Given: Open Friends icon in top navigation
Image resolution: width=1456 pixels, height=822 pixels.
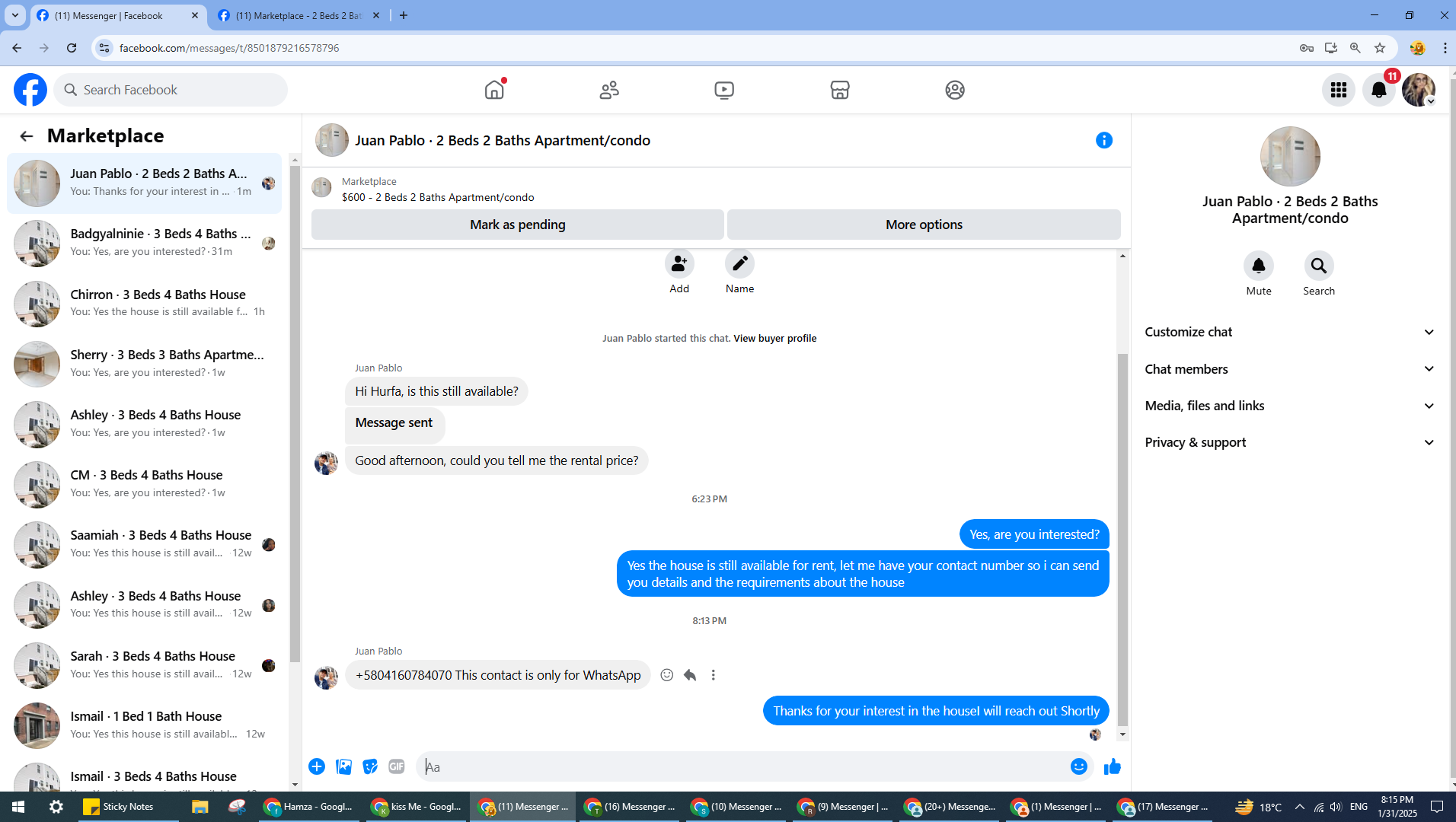Looking at the screenshot, I should 609,90.
